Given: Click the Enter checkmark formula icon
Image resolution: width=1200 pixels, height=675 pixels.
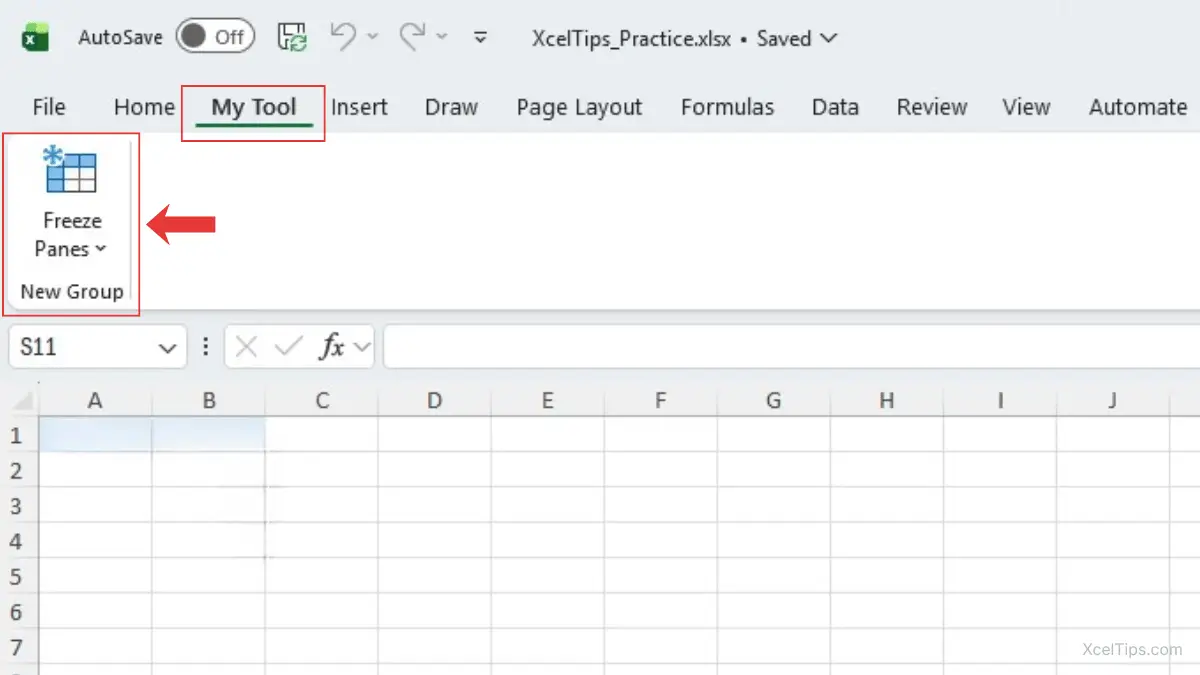Looking at the screenshot, I should 288,347.
